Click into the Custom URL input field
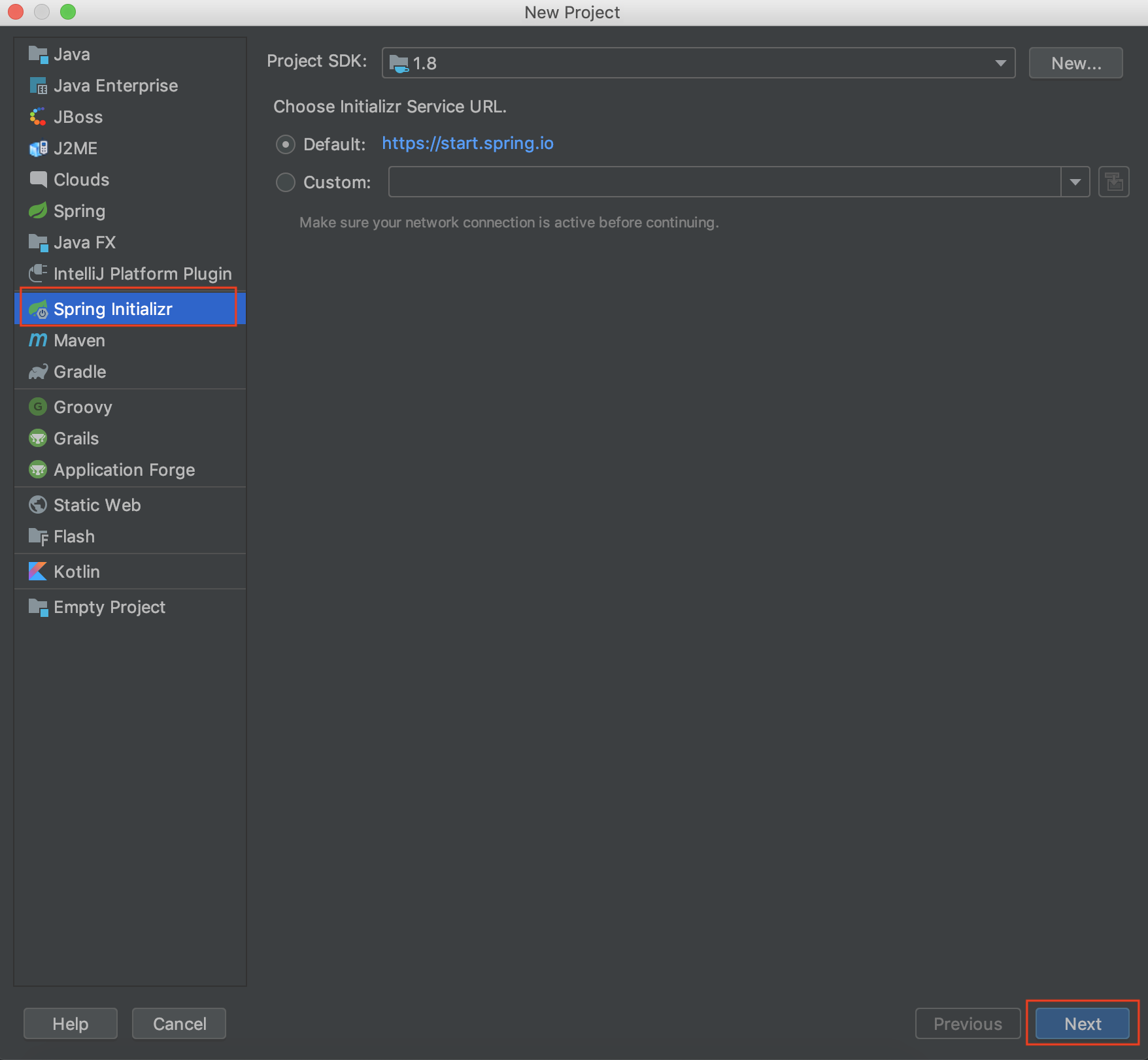Viewport: 1148px width, 1060px height. [724, 182]
